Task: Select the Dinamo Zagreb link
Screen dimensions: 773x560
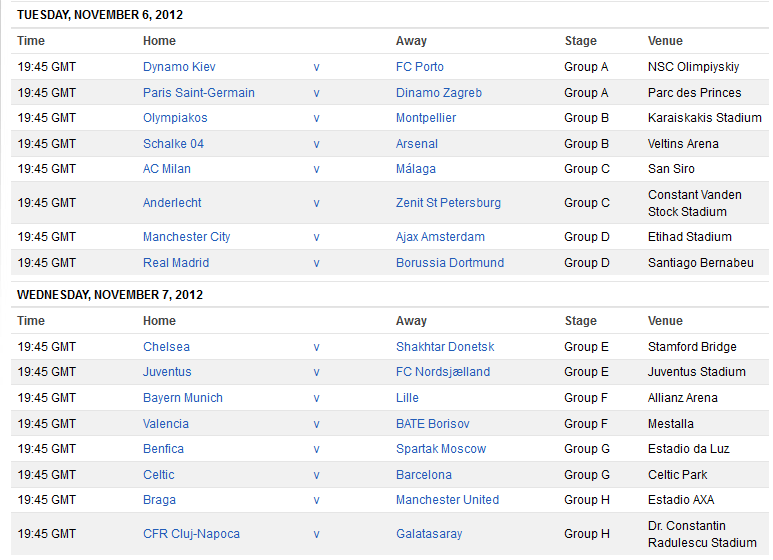Action: (x=438, y=93)
